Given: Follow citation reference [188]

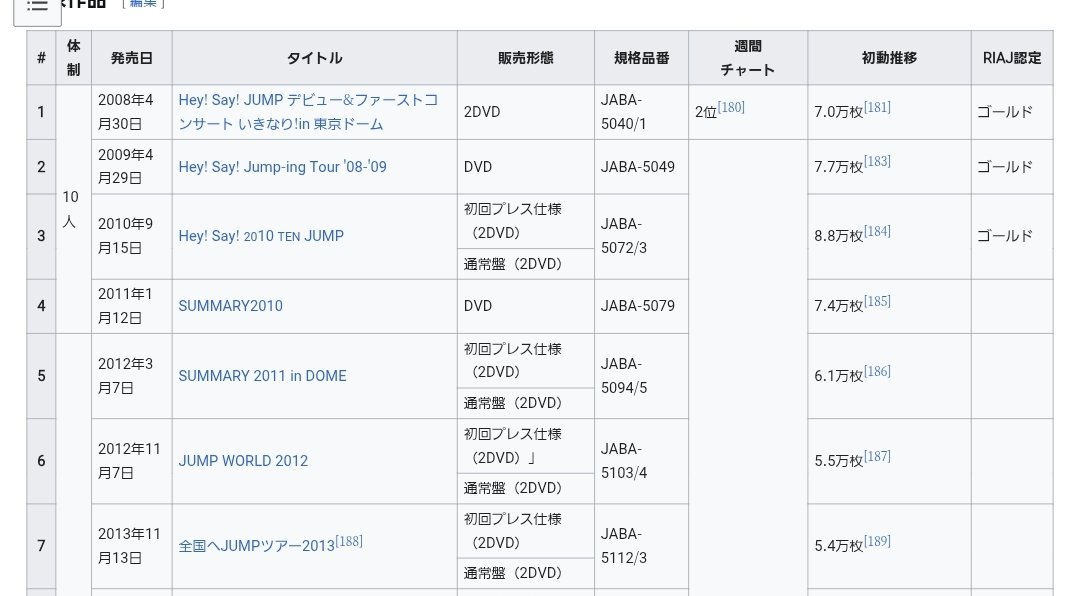Looking at the screenshot, I should point(349,541).
